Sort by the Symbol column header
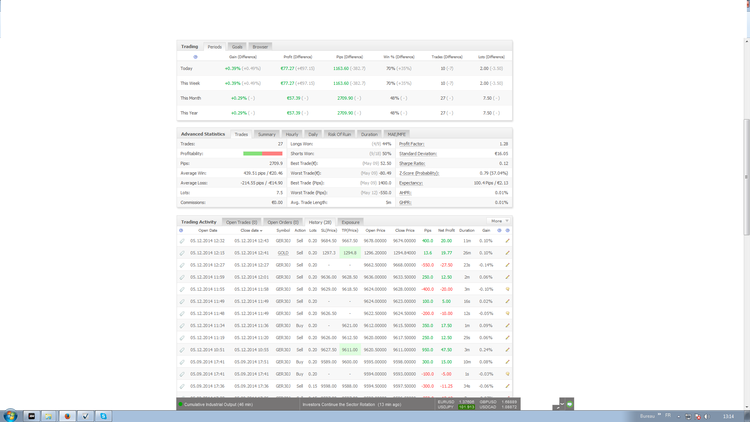 pyautogui.click(x=283, y=231)
